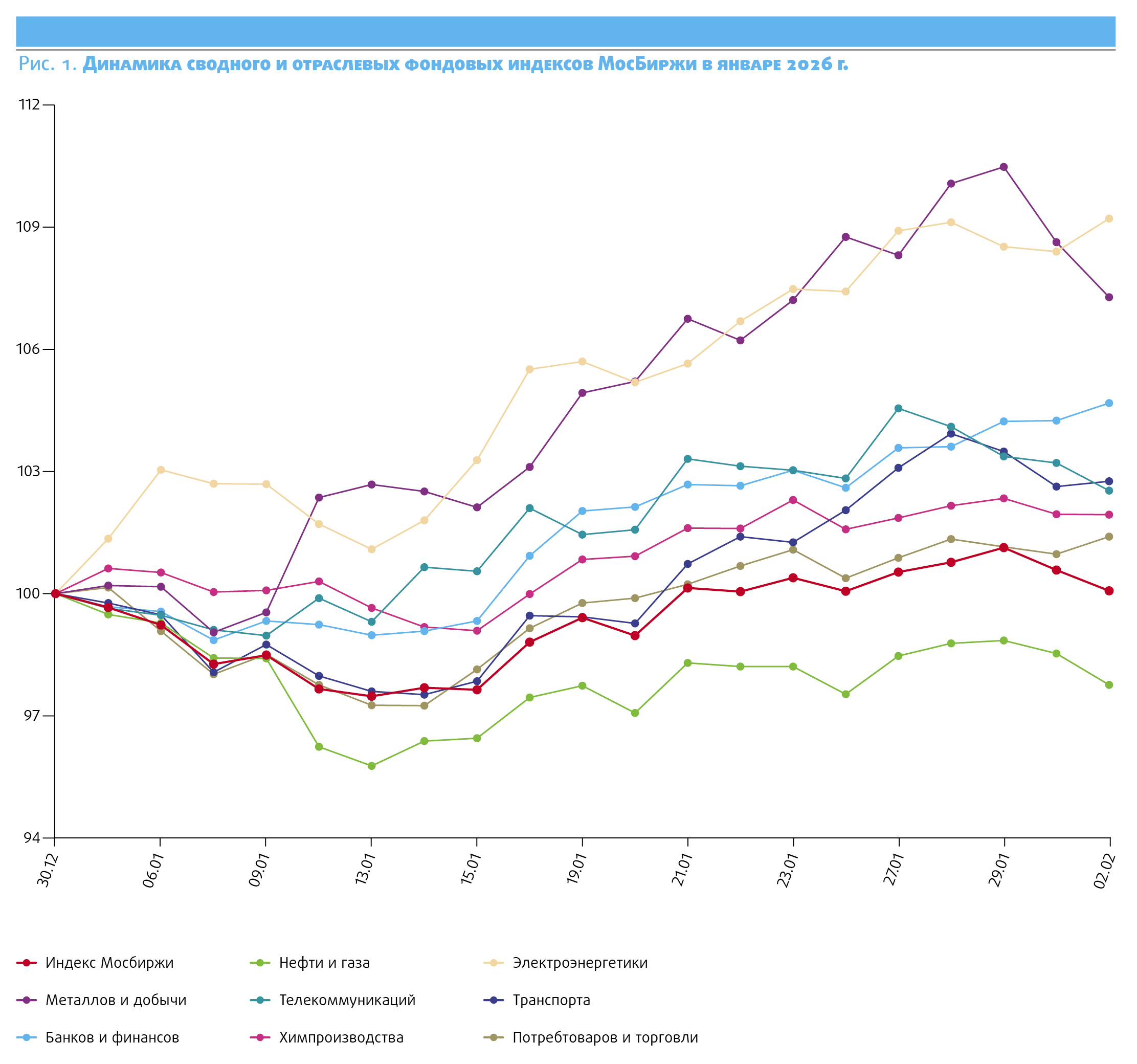Click the Металлов и добычи legend marker

click(26, 1000)
